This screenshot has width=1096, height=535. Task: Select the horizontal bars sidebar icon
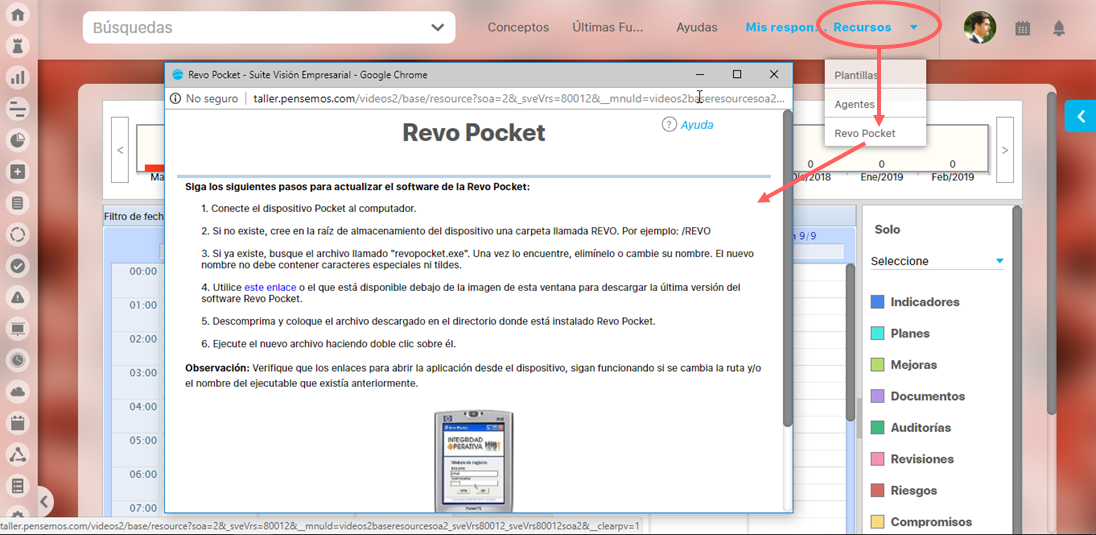(17, 108)
